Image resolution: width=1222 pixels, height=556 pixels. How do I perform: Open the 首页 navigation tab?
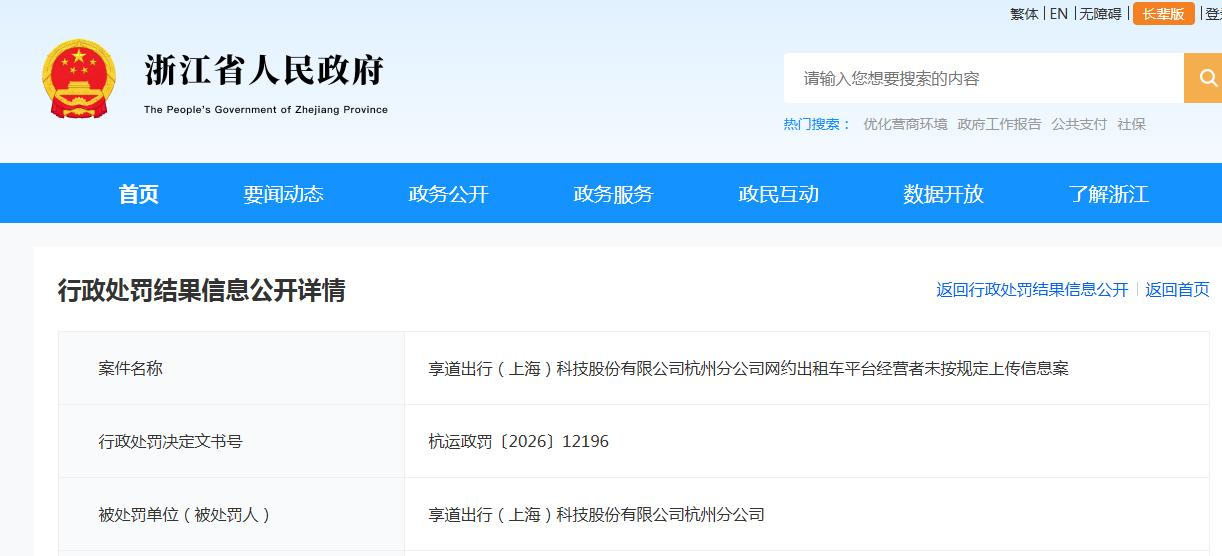139,194
